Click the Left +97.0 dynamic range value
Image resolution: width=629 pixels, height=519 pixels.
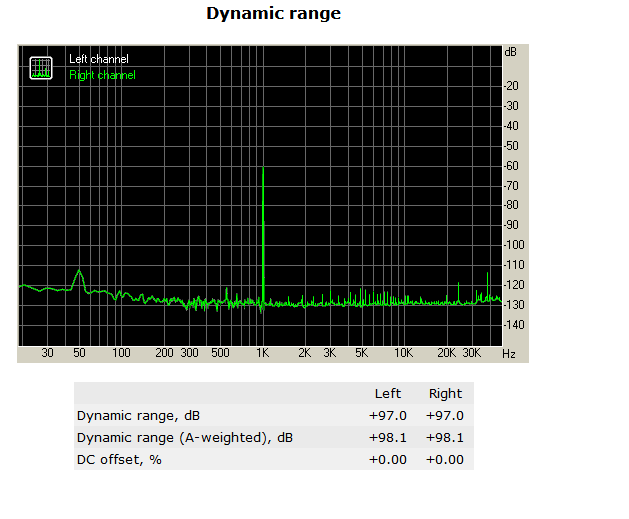coord(388,416)
